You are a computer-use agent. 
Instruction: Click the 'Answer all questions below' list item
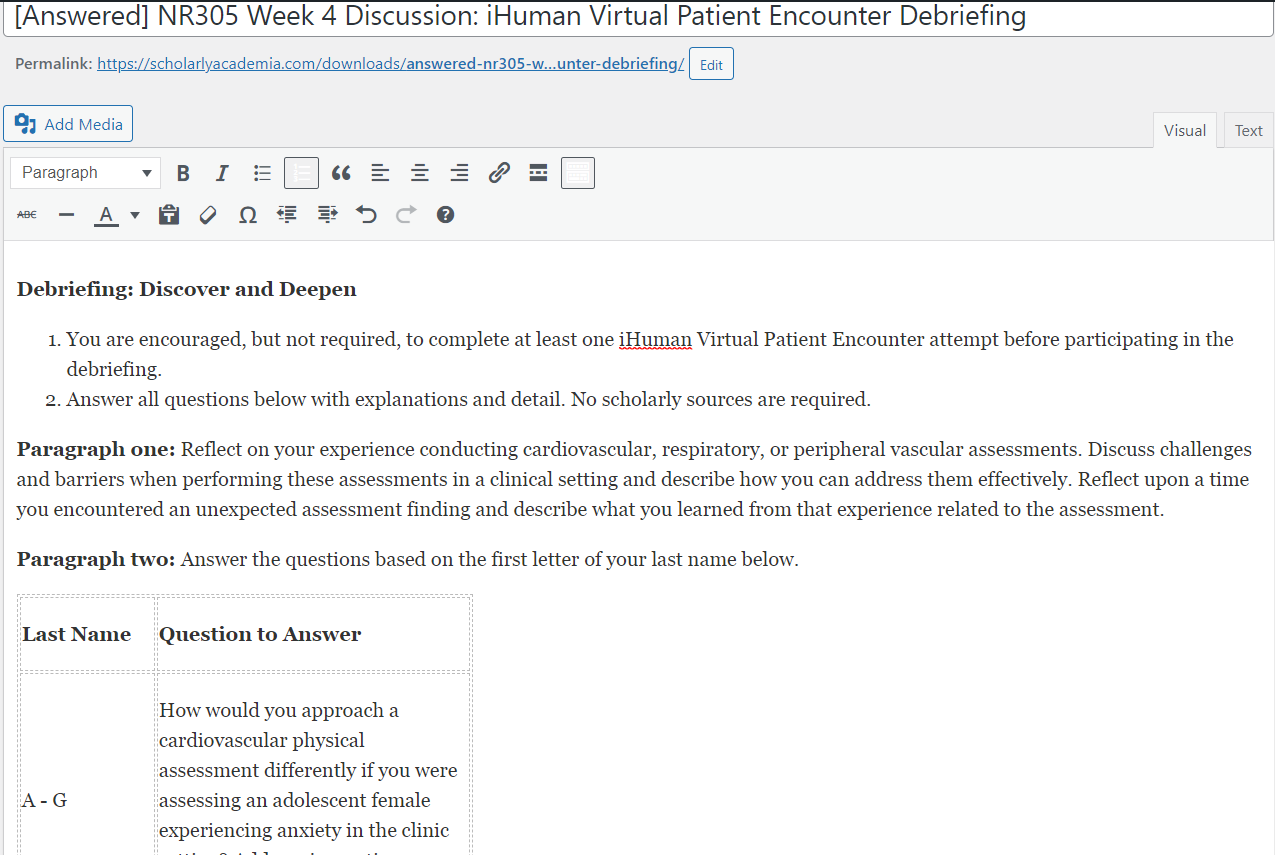[x=469, y=399]
